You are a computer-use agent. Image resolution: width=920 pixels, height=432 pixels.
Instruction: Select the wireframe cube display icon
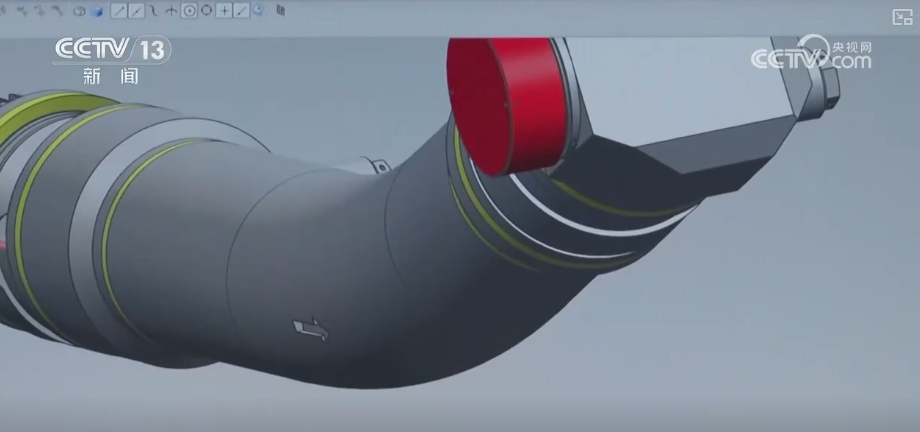coord(80,11)
